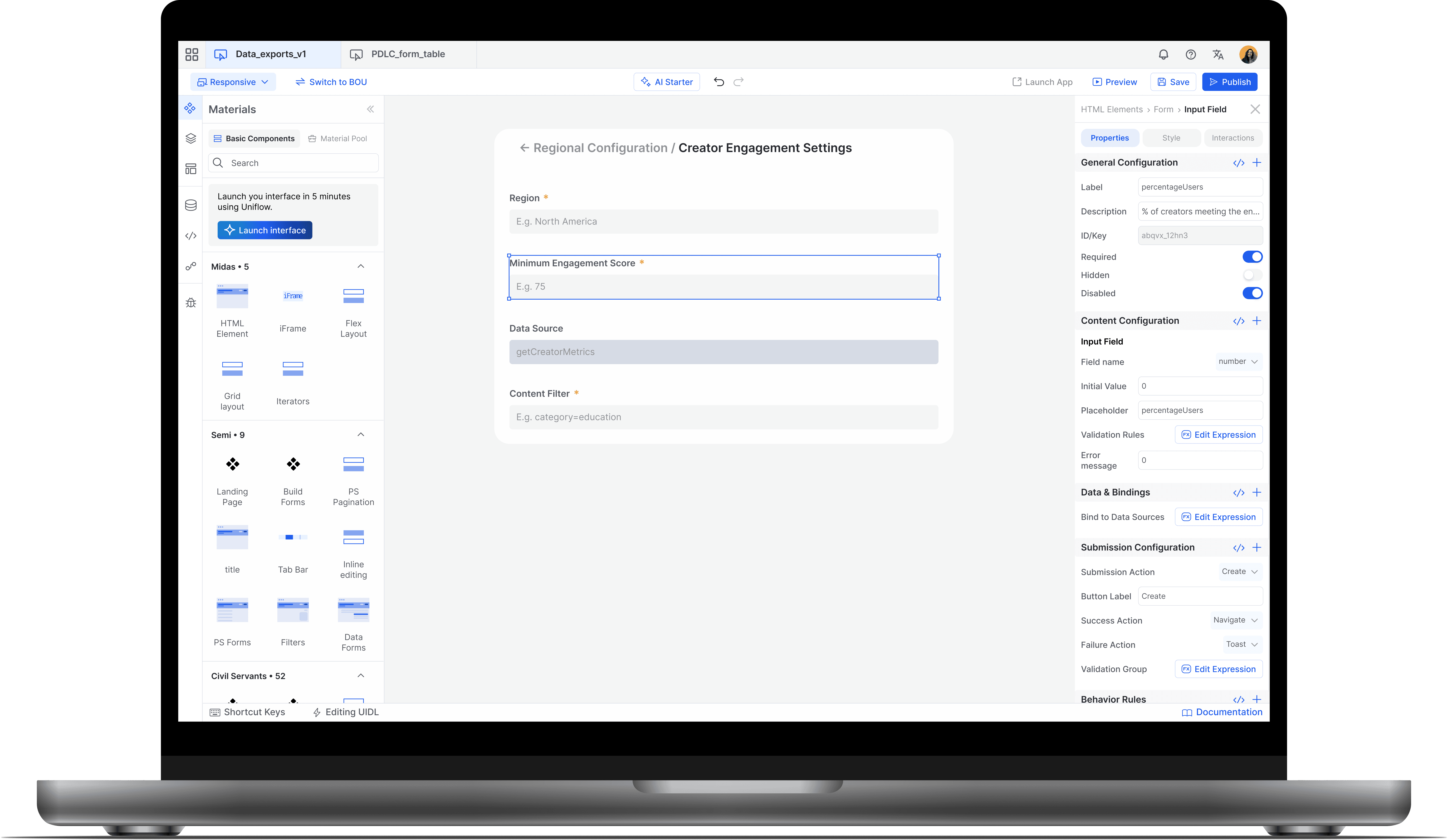
Task: Click the Launch interface button
Action: coord(265,230)
